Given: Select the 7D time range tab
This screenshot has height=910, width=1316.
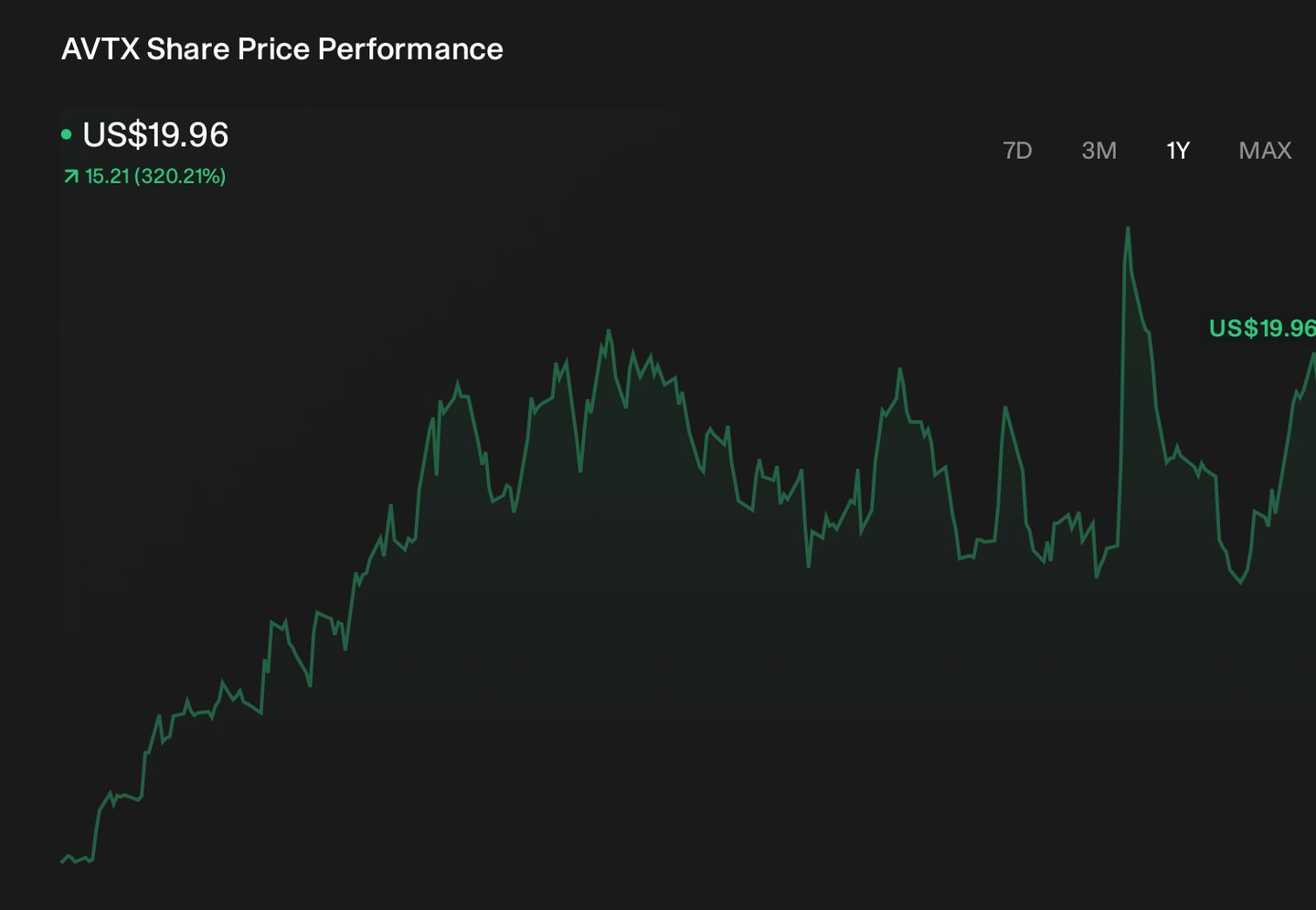Looking at the screenshot, I should click(x=1017, y=151).
